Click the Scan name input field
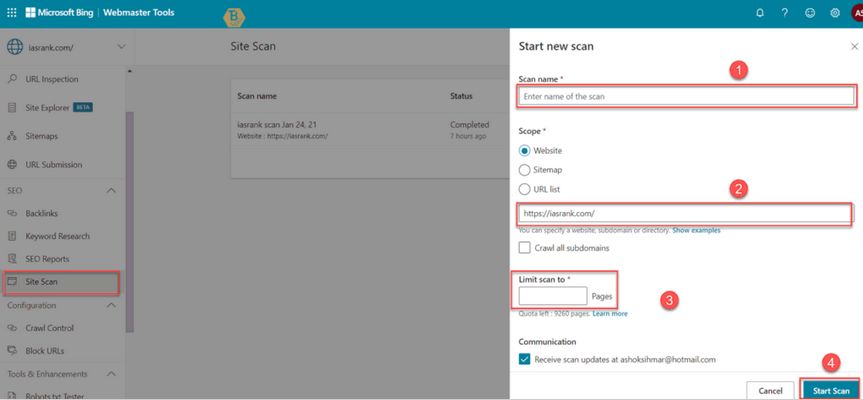863x400 pixels. tap(686, 96)
